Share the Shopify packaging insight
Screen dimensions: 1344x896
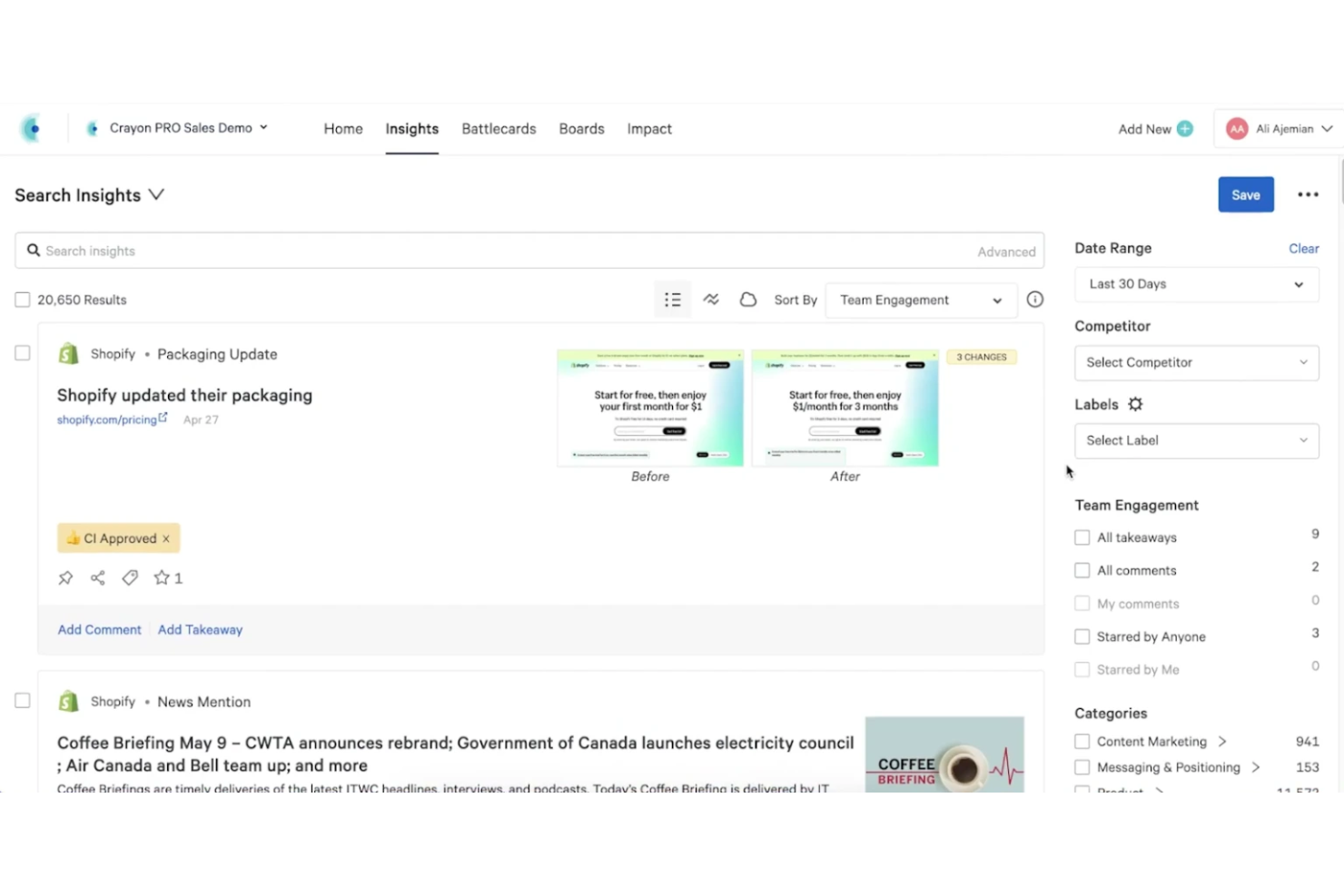[98, 577]
